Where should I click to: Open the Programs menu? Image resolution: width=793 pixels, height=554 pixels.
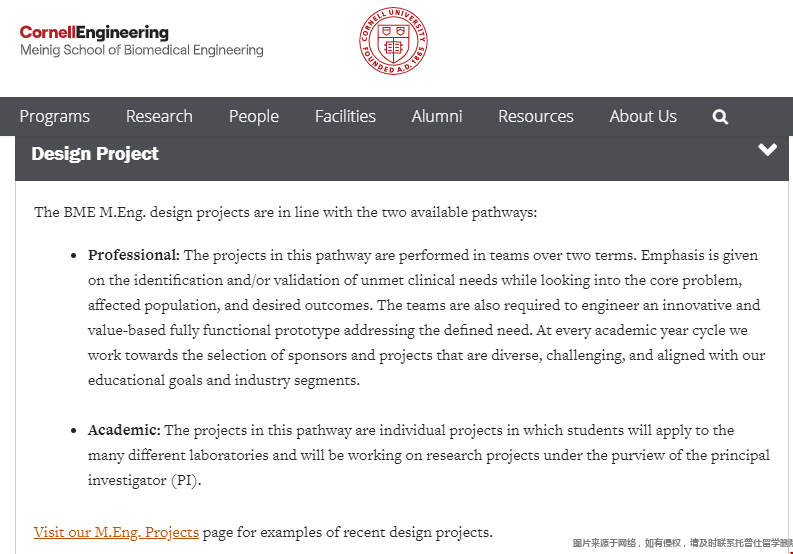click(55, 116)
